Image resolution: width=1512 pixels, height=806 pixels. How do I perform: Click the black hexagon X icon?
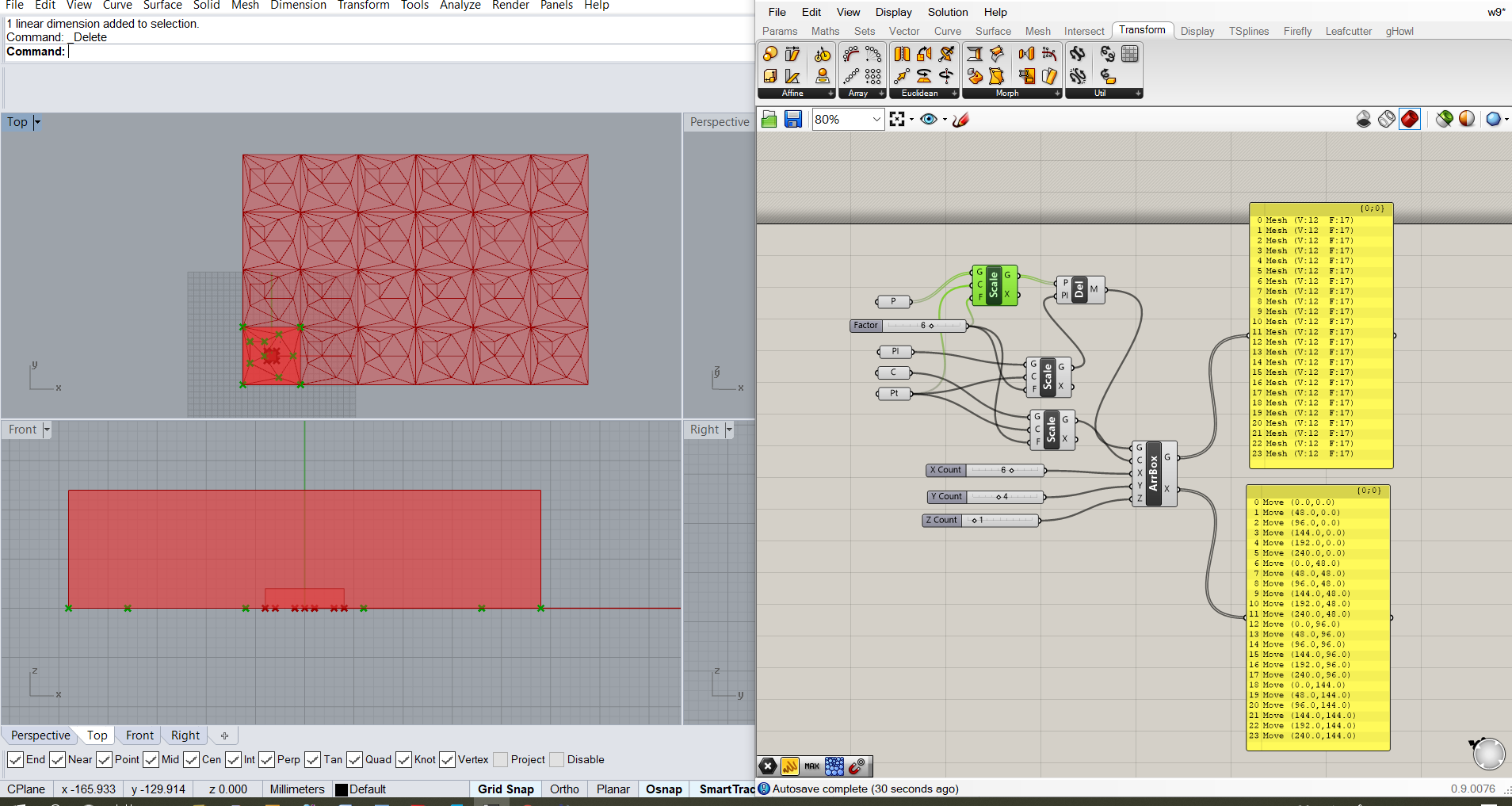[768, 766]
